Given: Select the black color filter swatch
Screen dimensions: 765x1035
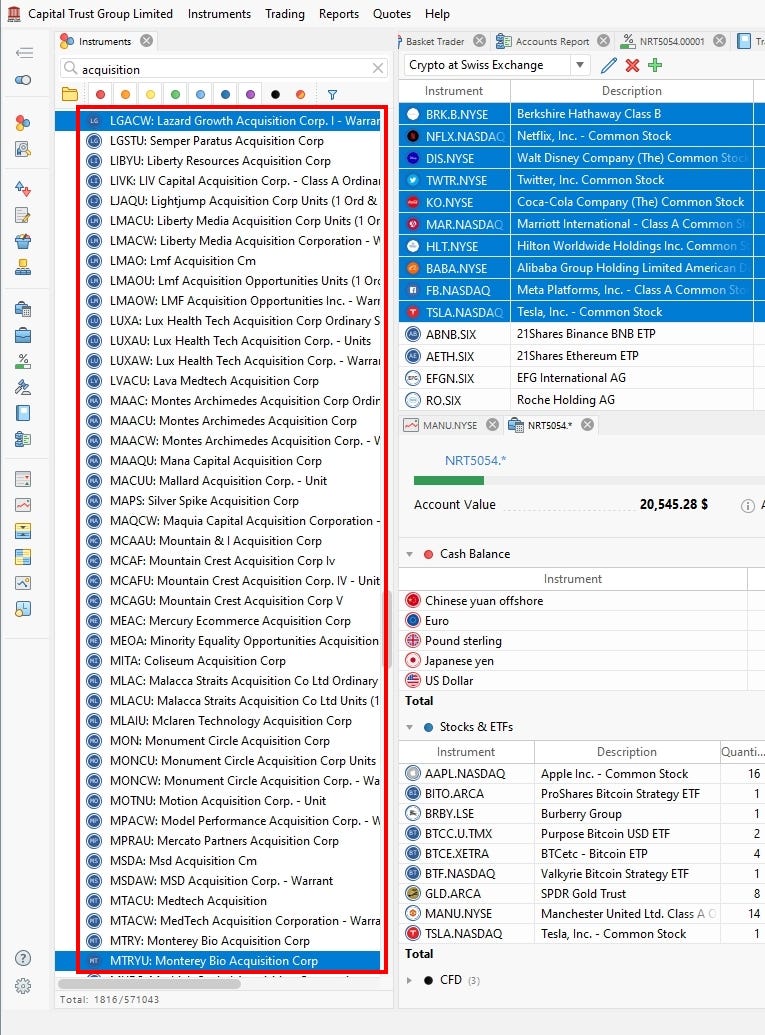Looking at the screenshot, I should pyautogui.click(x=275, y=94).
